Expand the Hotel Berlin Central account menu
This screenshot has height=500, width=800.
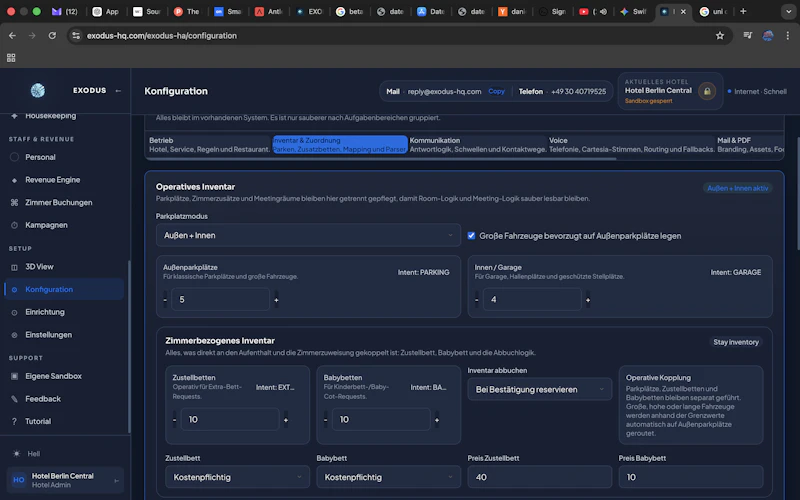(65, 480)
